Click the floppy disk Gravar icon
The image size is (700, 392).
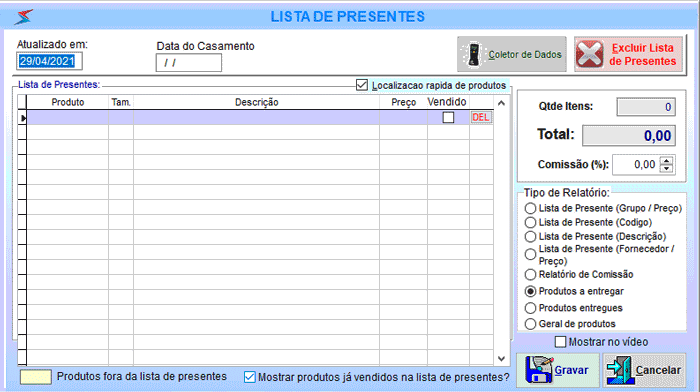pos(539,370)
